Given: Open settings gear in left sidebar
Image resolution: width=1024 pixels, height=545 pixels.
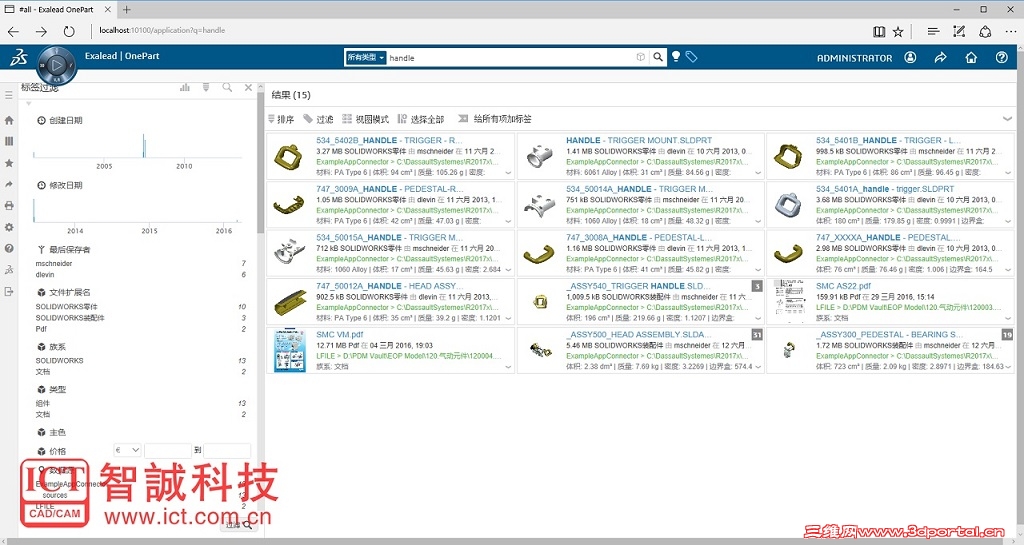Looking at the screenshot, I should coord(8,227).
